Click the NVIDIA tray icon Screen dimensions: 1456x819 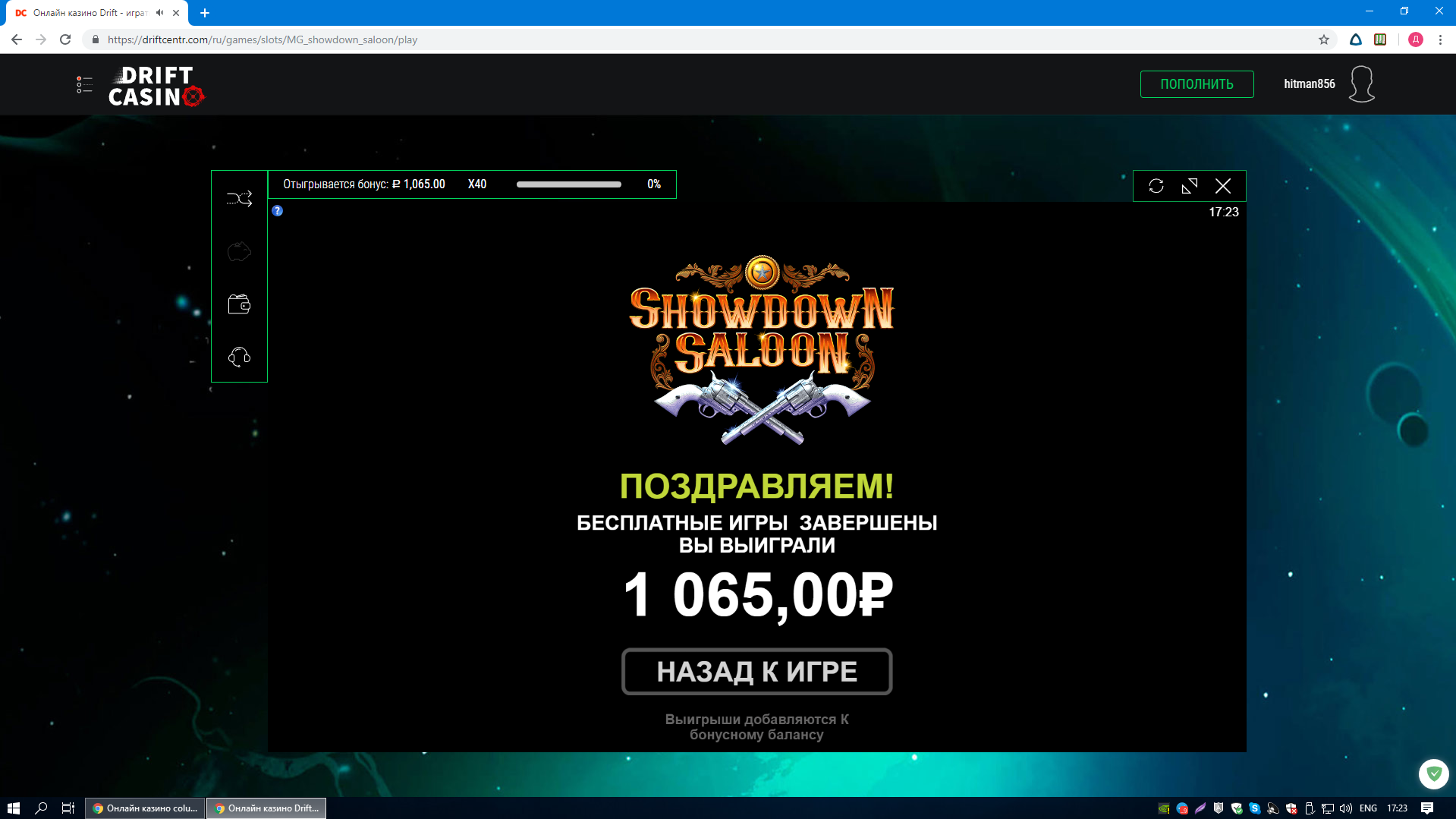click(x=1164, y=808)
